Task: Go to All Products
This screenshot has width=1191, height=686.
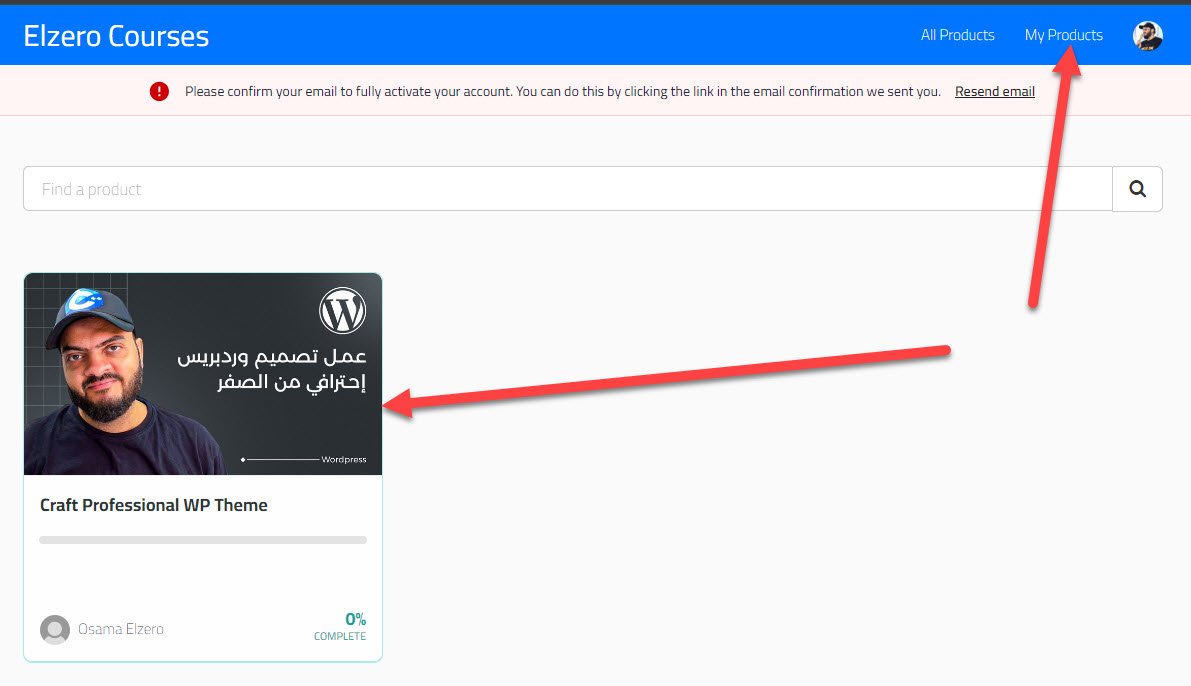Action: 957,35
